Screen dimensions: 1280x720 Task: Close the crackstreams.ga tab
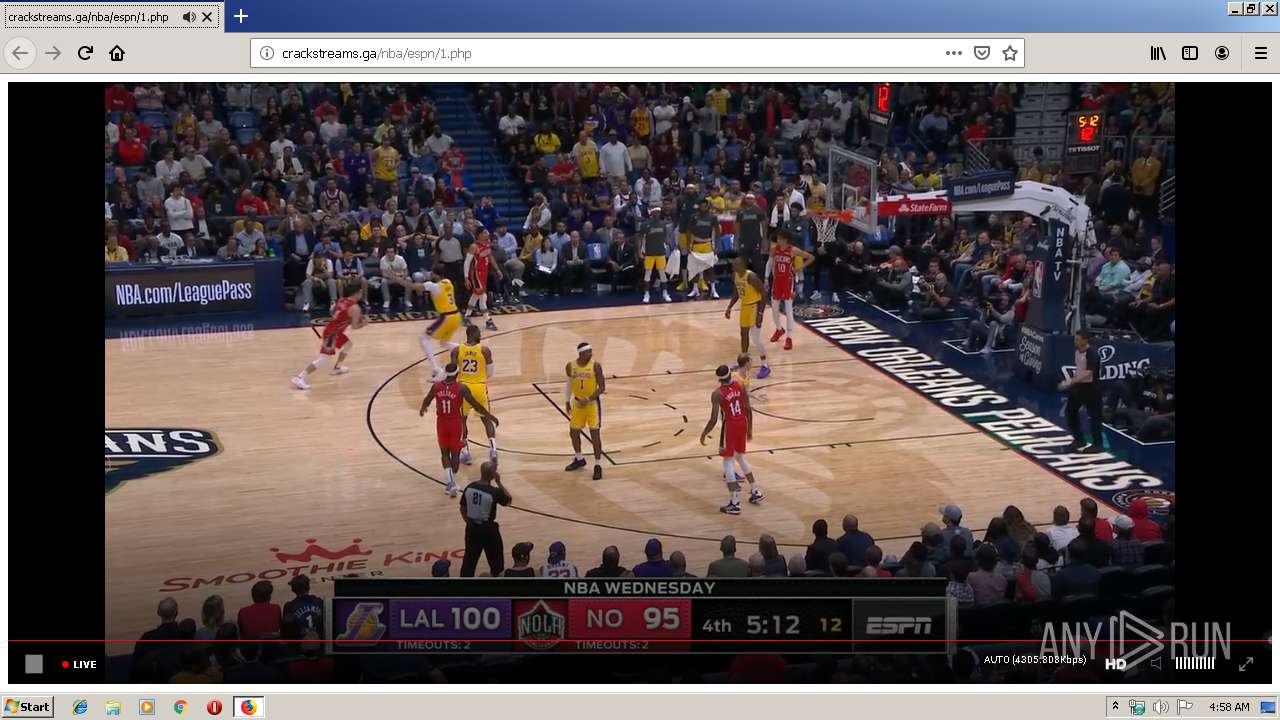207,17
